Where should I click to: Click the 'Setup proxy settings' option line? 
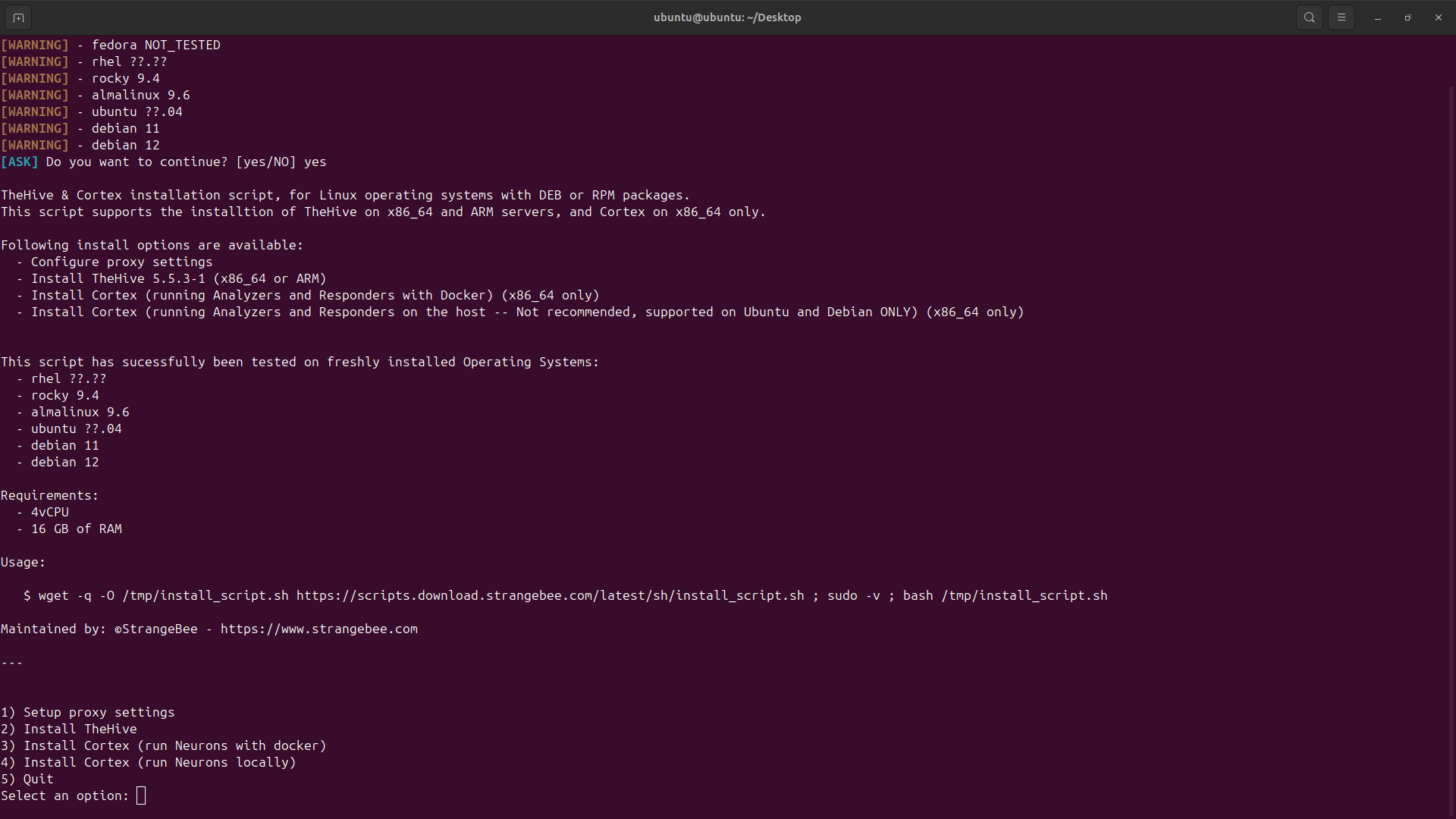(x=88, y=712)
